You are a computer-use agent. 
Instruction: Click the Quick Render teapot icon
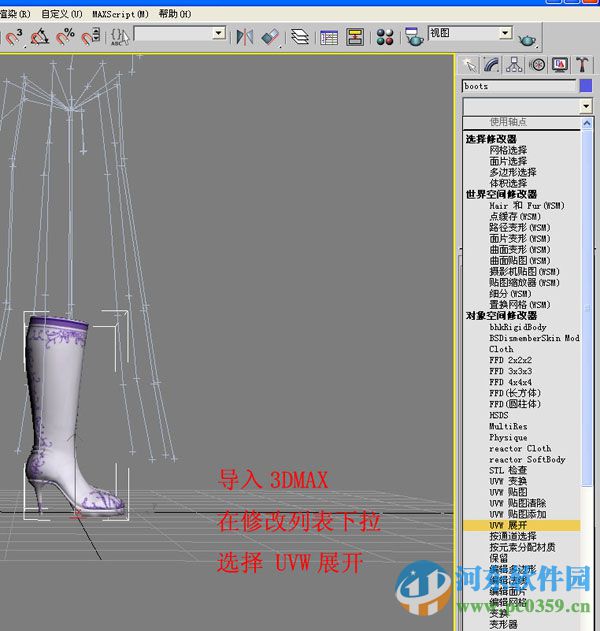(528, 39)
